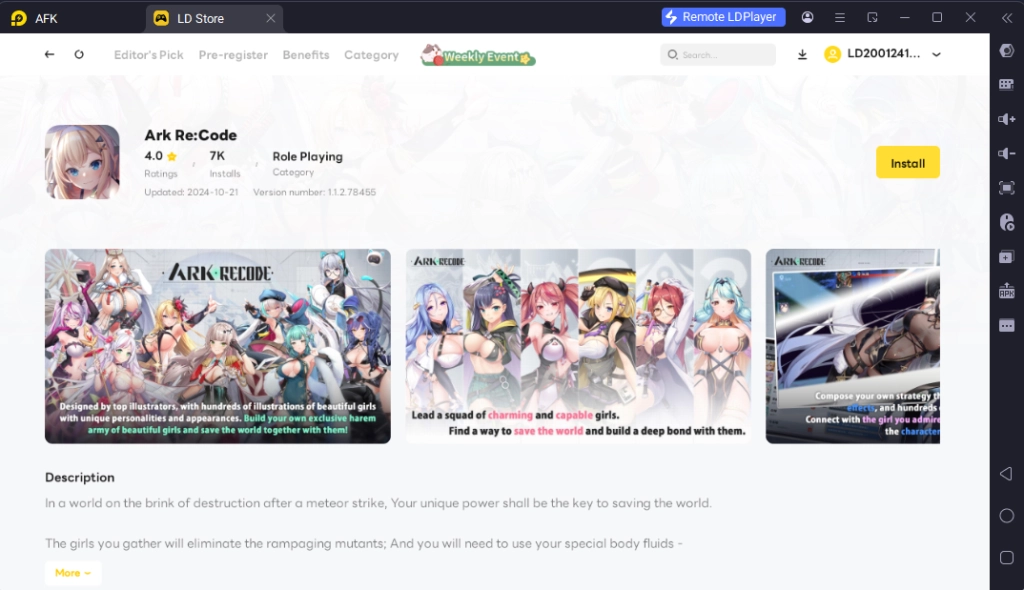Screen dimensions: 1024x590
Task: Click the Remote LDPlayer button
Action: pyautogui.click(x=723, y=17)
